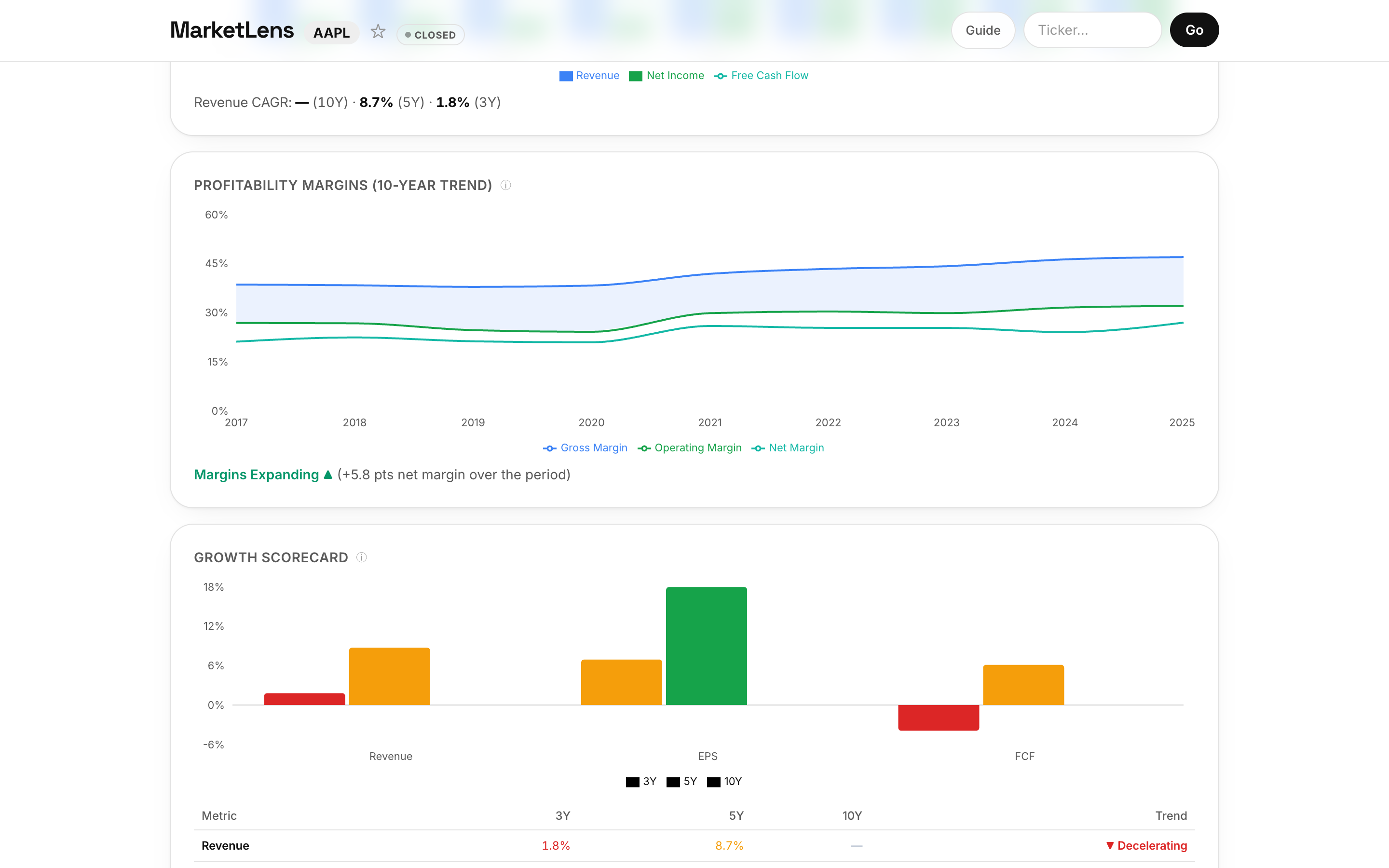Click the Revenue 5Y orange bar
The image size is (1389, 868).
(389, 676)
